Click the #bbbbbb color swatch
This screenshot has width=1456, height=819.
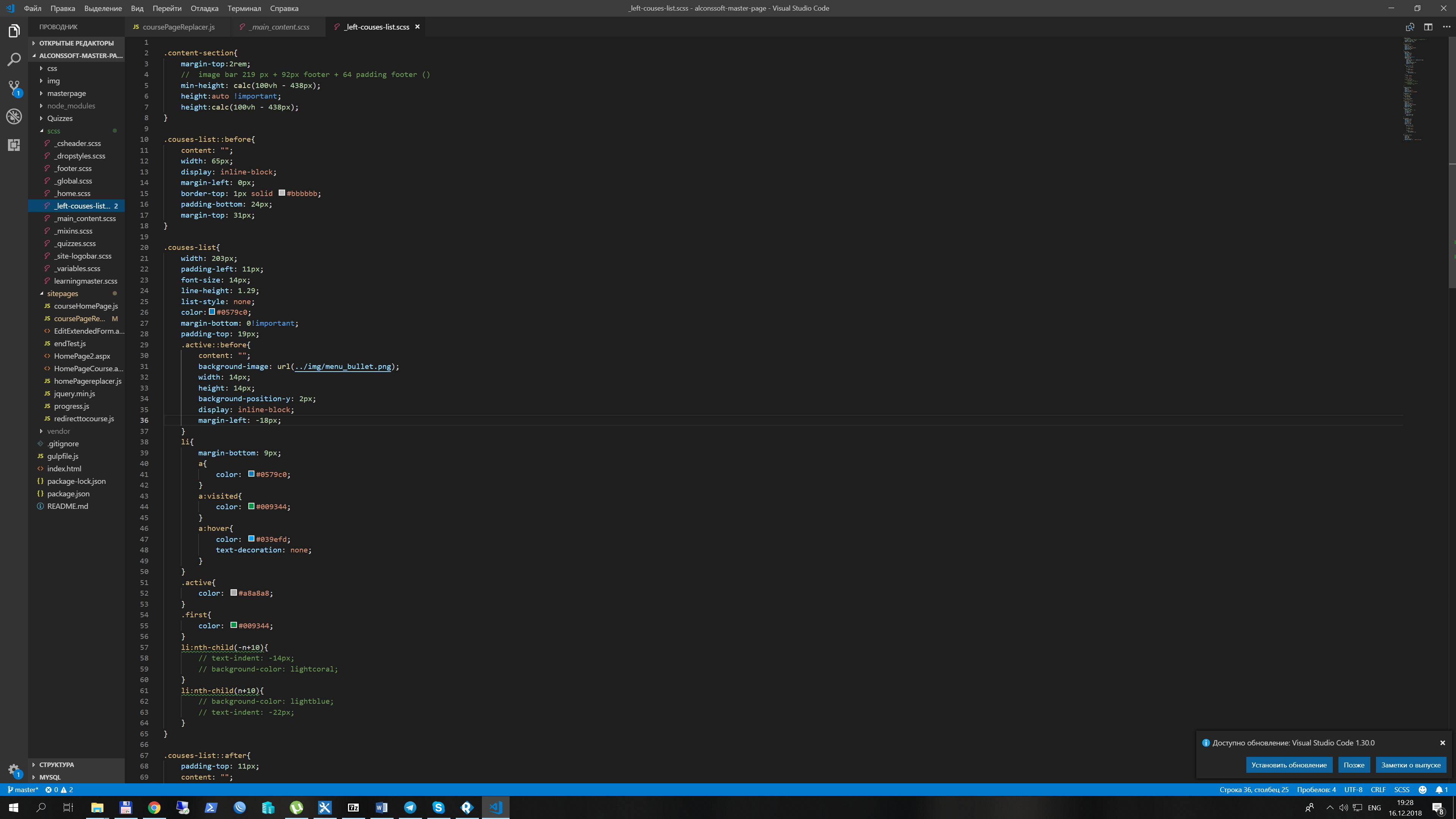[281, 193]
